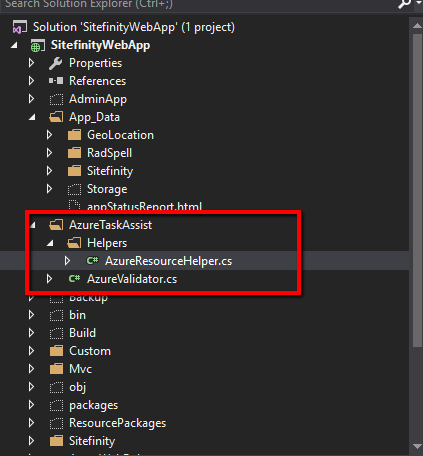This screenshot has height=456, width=423.
Task: Expand the Properties node
Action: point(31,63)
